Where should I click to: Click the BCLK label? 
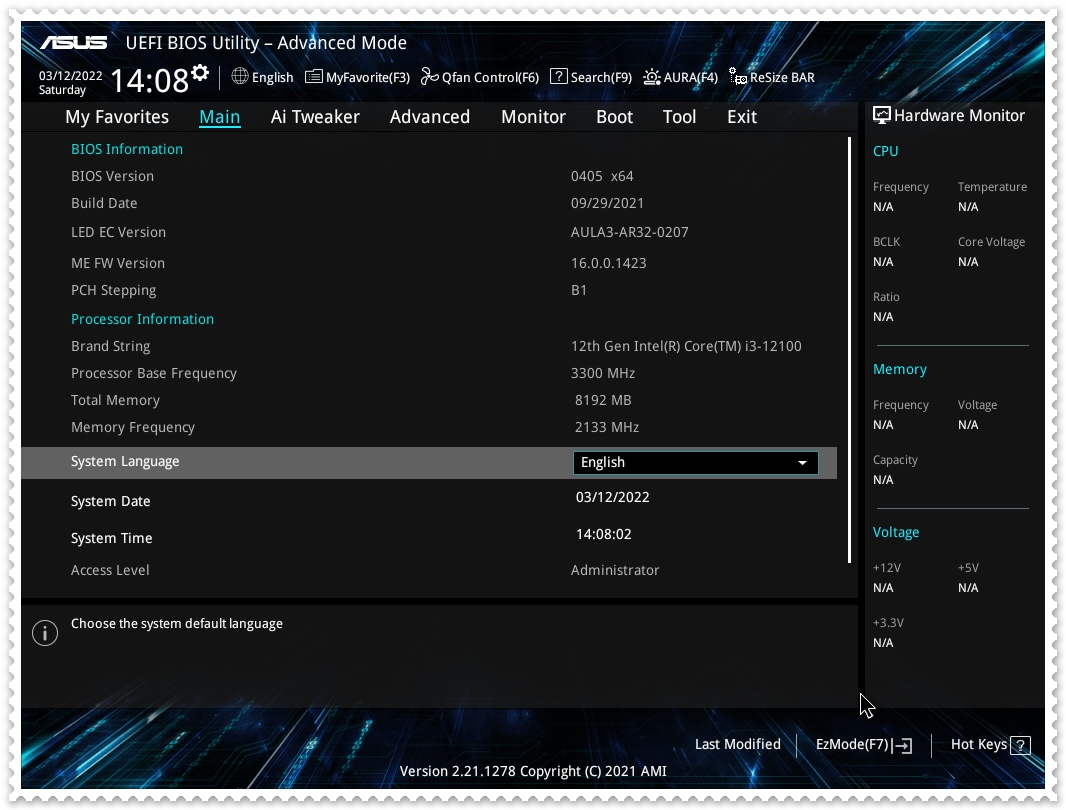click(887, 242)
